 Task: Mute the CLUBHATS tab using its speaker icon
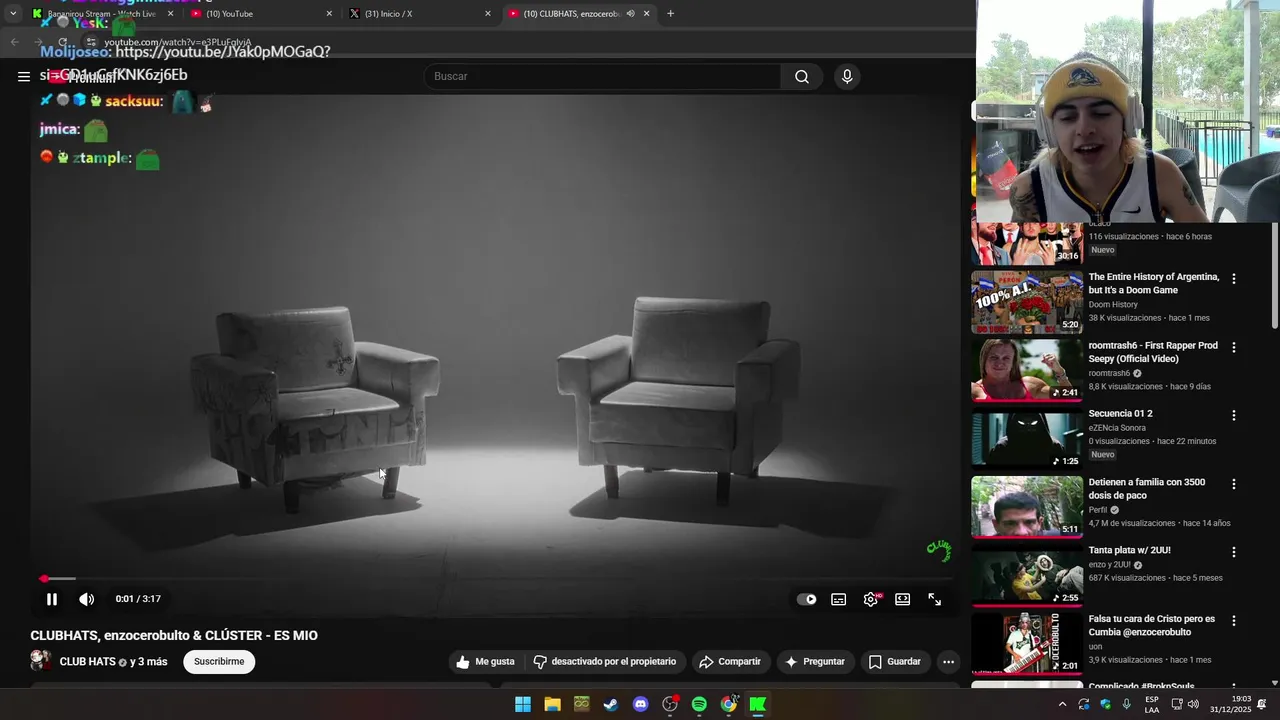click(630, 14)
